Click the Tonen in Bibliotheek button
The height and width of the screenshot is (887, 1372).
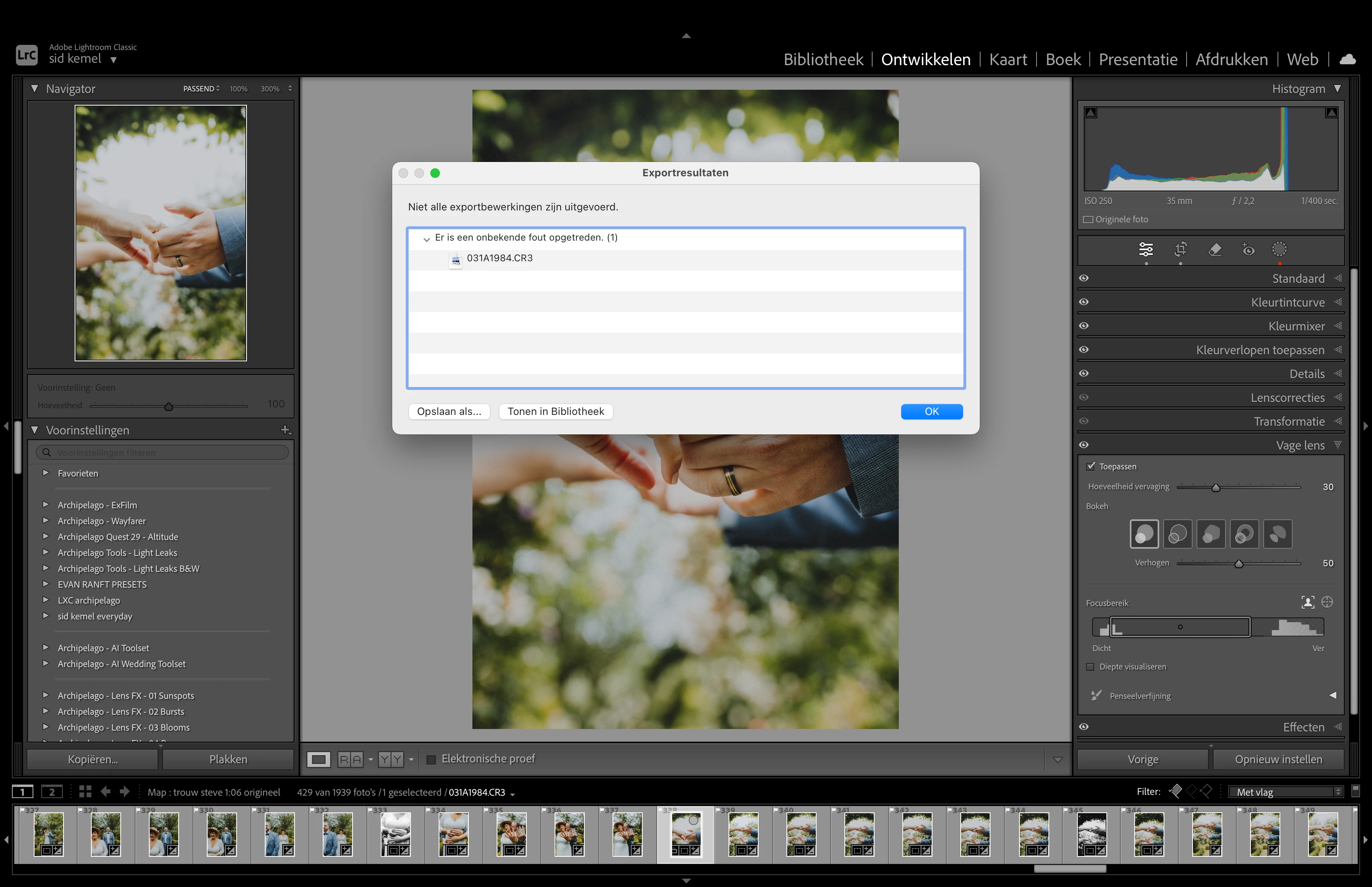556,411
